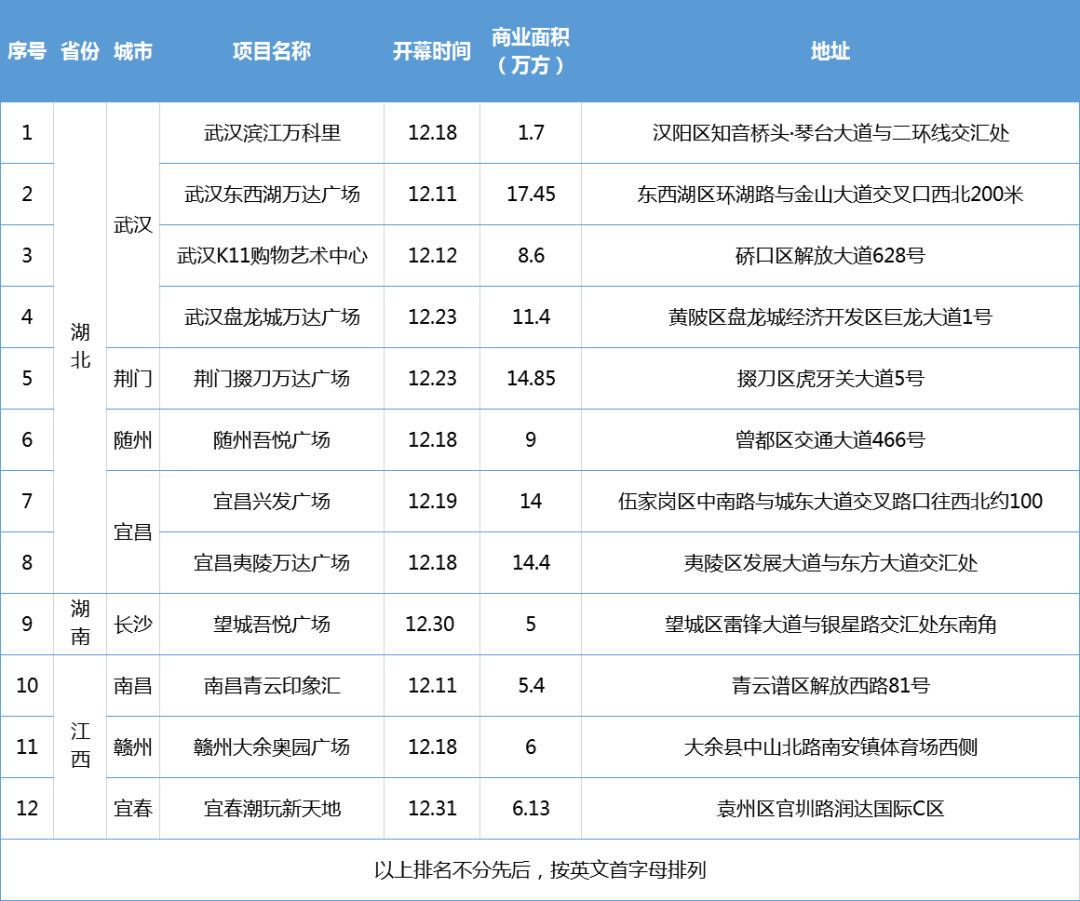Click address '曾都区交通大道466号'
This screenshot has width=1080, height=901.
click(831, 439)
